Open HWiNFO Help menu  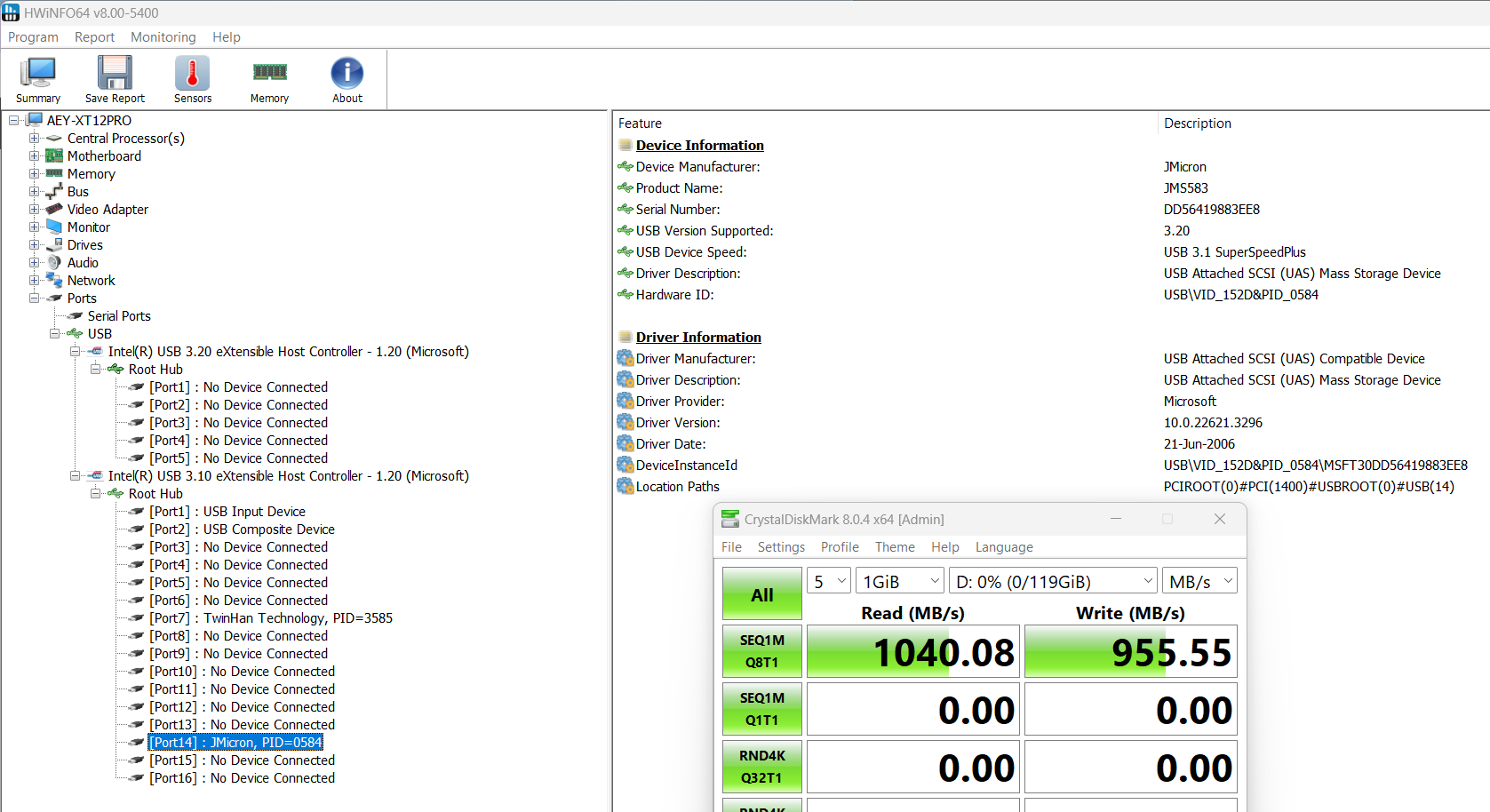point(227,37)
